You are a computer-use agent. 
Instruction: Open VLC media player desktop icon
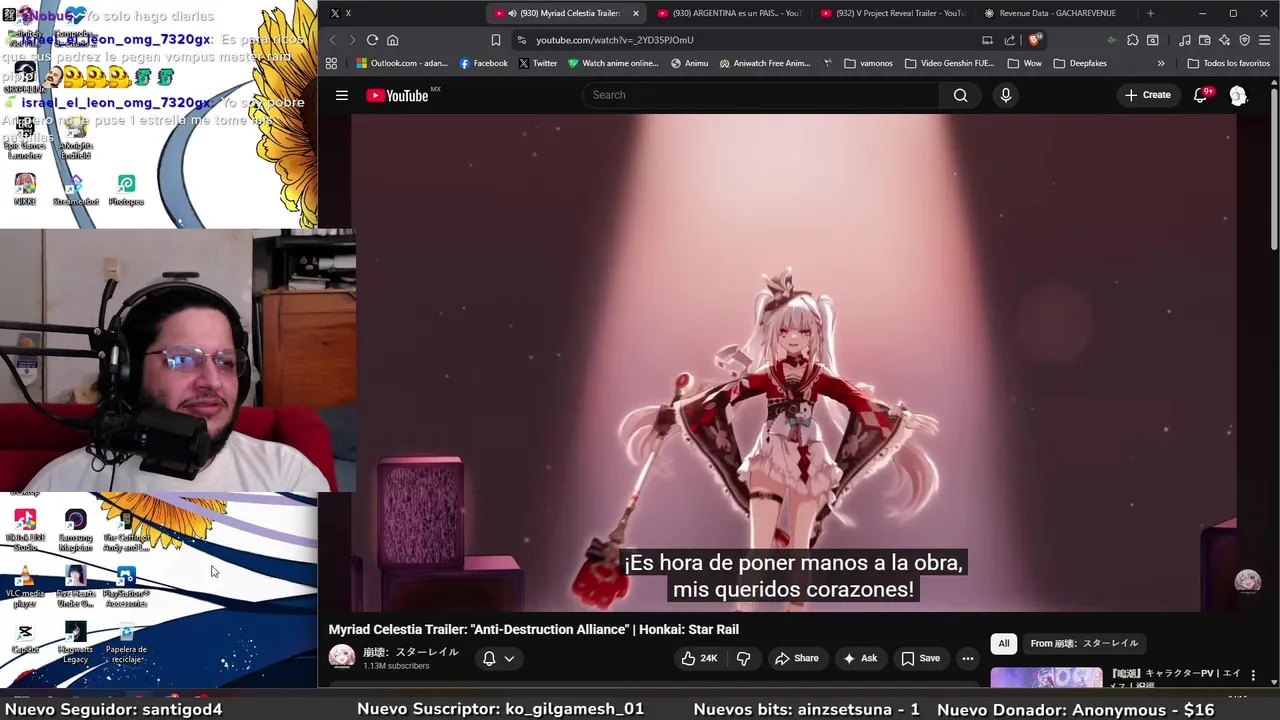pyautogui.click(x=25, y=587)
